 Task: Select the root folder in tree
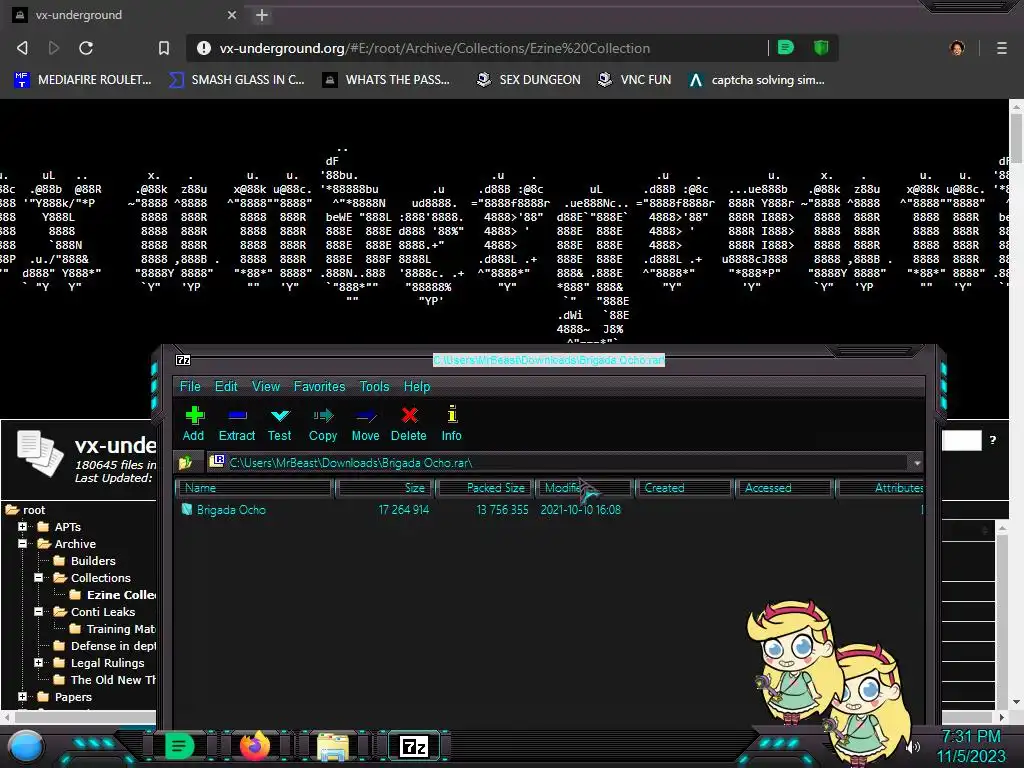tap(26, 510)
